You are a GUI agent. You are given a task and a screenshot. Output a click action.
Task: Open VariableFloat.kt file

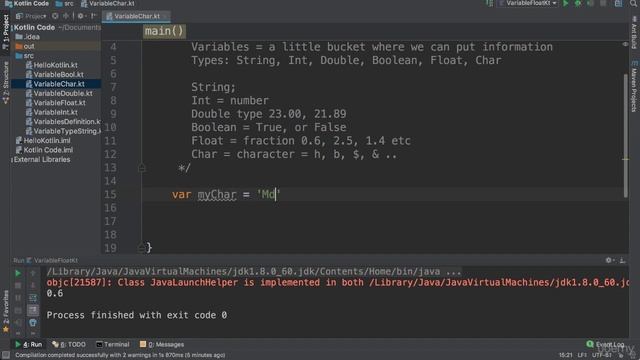coord(56,102)
